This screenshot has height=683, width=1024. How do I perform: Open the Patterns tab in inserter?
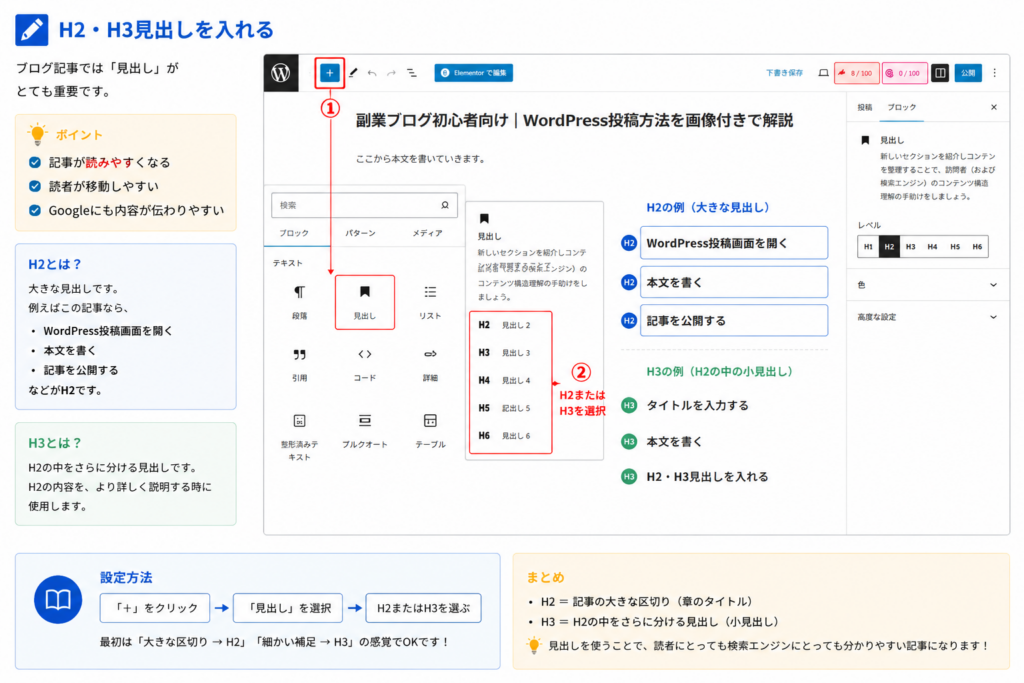[x=360, y=233]
